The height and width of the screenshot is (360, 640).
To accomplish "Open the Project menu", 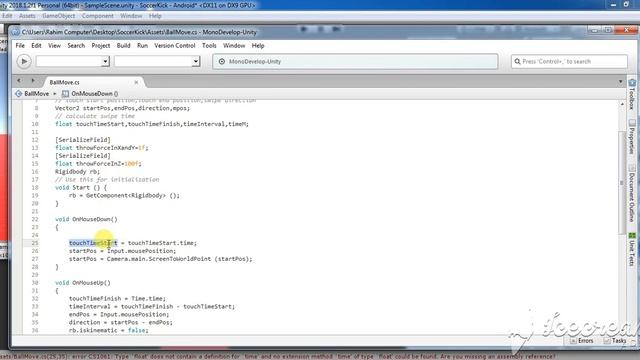I will (x=101, y=46).
